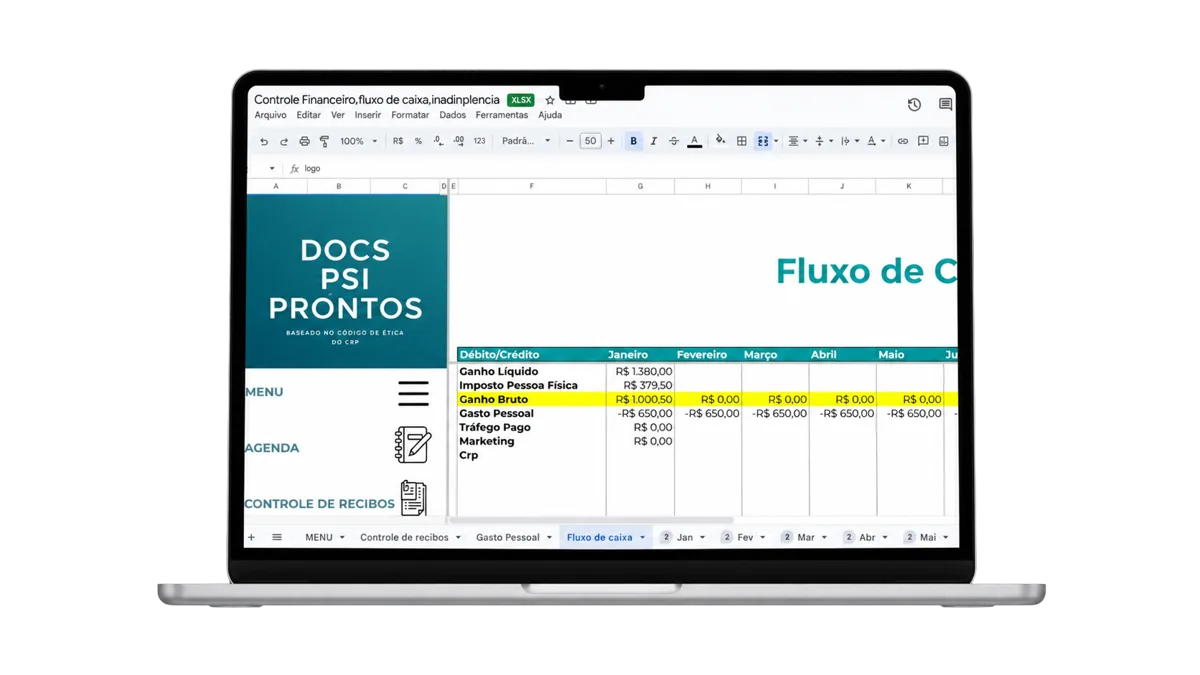
Task: Toggle bold formatting
Action: 633,142
